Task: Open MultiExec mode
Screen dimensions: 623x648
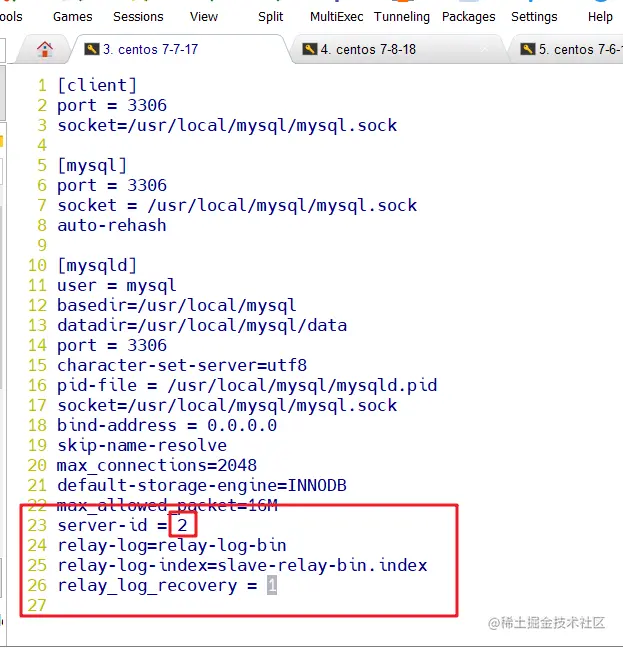Action: [337, 17]
